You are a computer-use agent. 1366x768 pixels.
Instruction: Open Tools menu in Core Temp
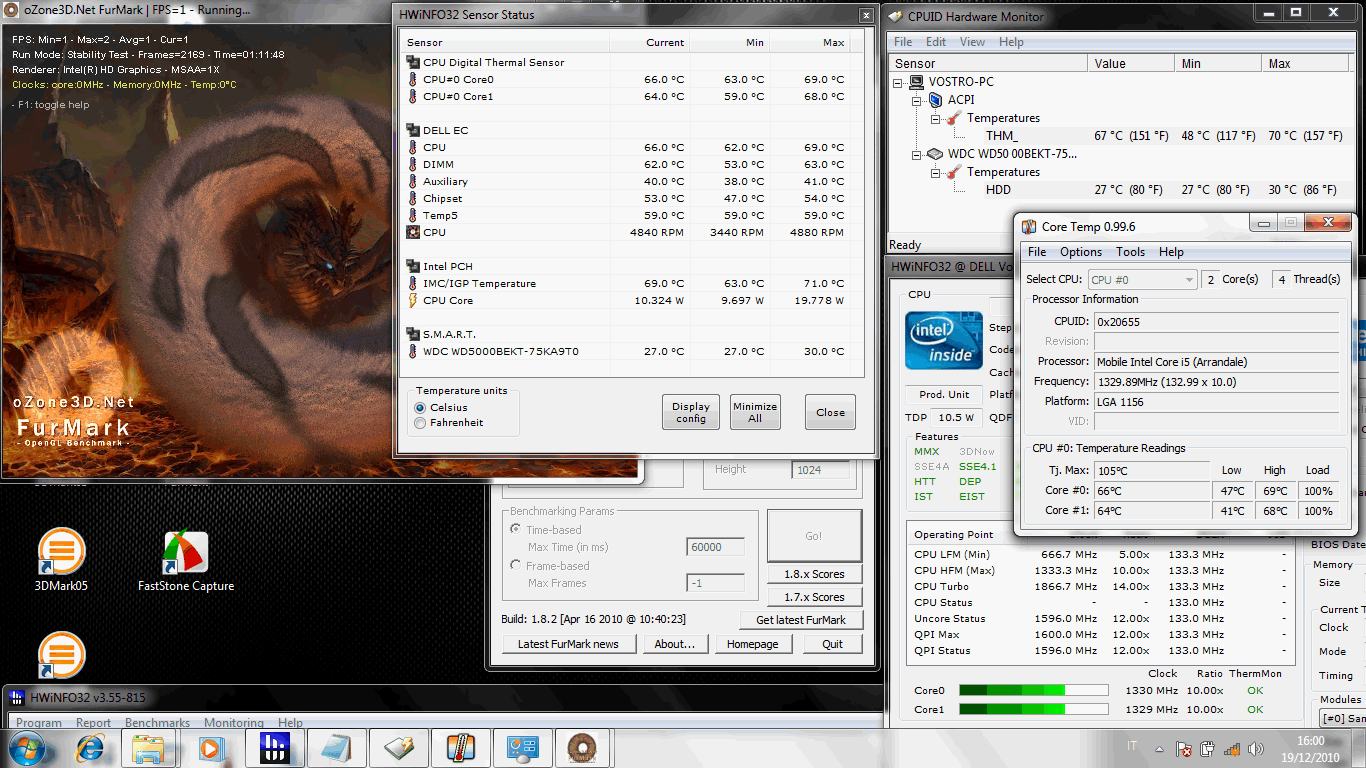[x=1131, y=252]
